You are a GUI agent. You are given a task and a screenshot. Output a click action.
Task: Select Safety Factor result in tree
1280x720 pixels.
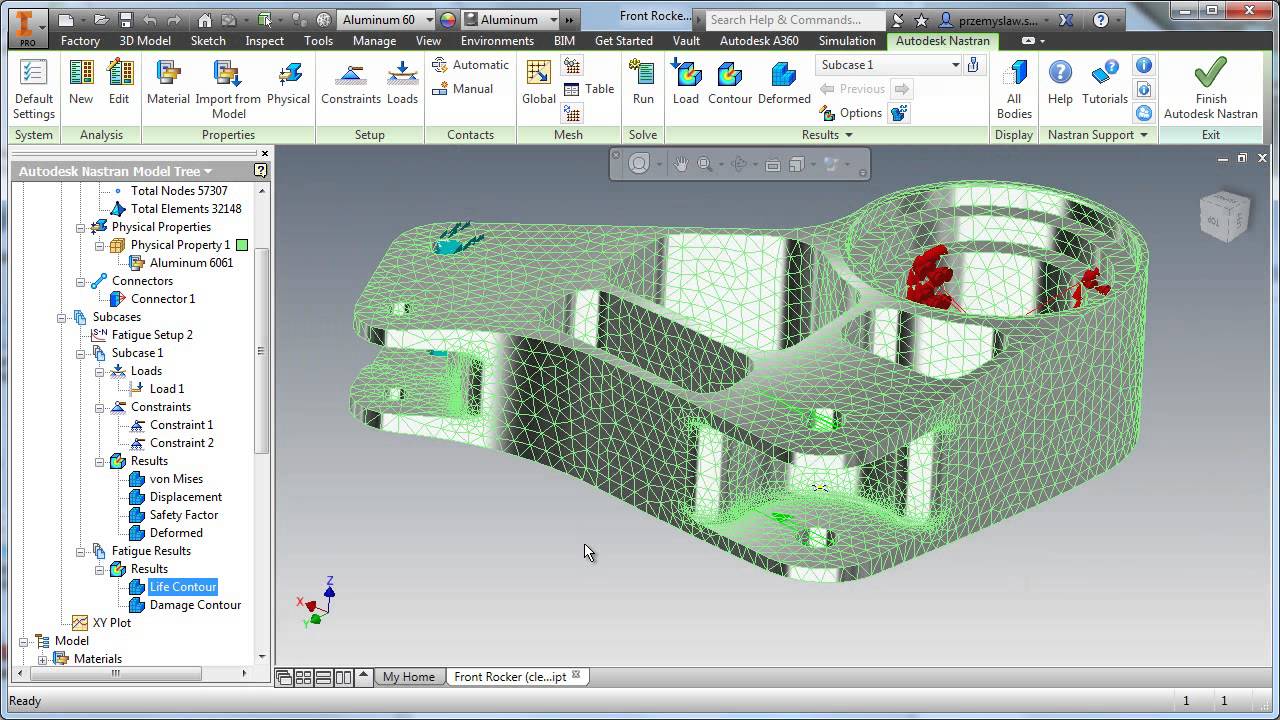coord(184,515)
